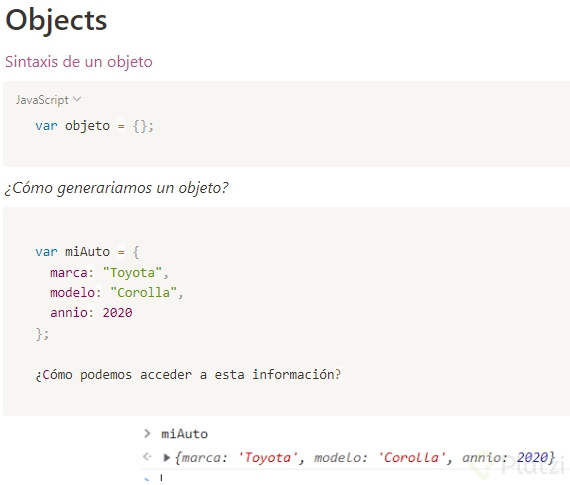Click 2020 value in console output
This screenshot has height=485, width=570.
pos(532,457)
